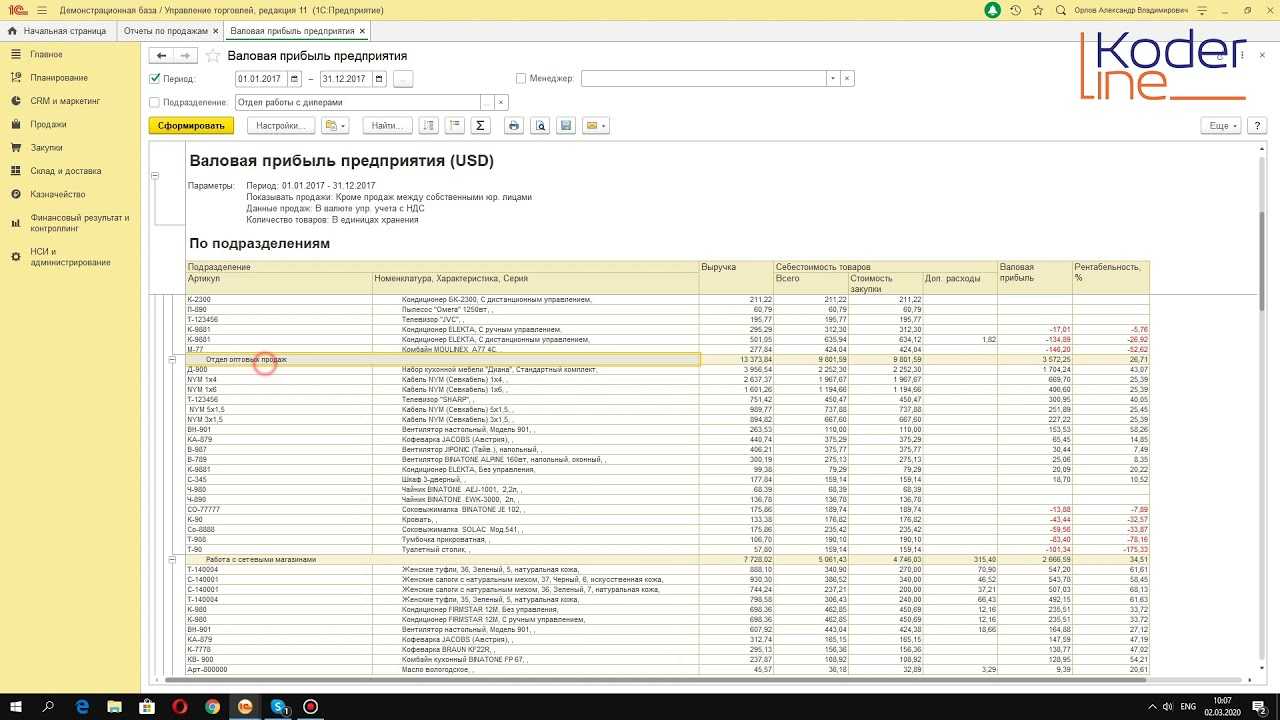This screenshot has height=720, width=1280.
Task: Click the Sigma sum icon
Action: point(480,126)
